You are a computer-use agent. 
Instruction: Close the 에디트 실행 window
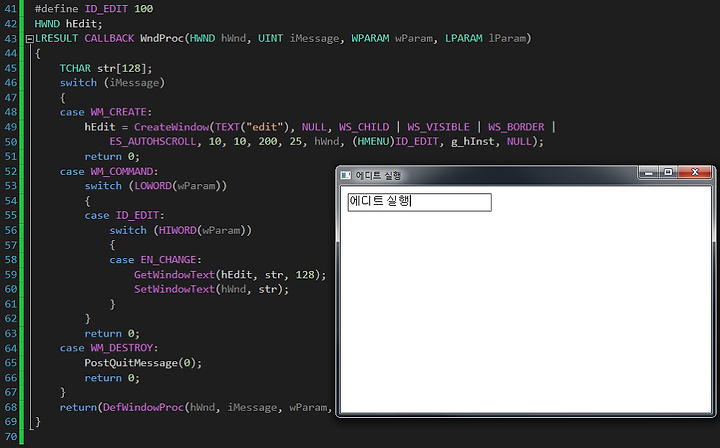point(695,173)
